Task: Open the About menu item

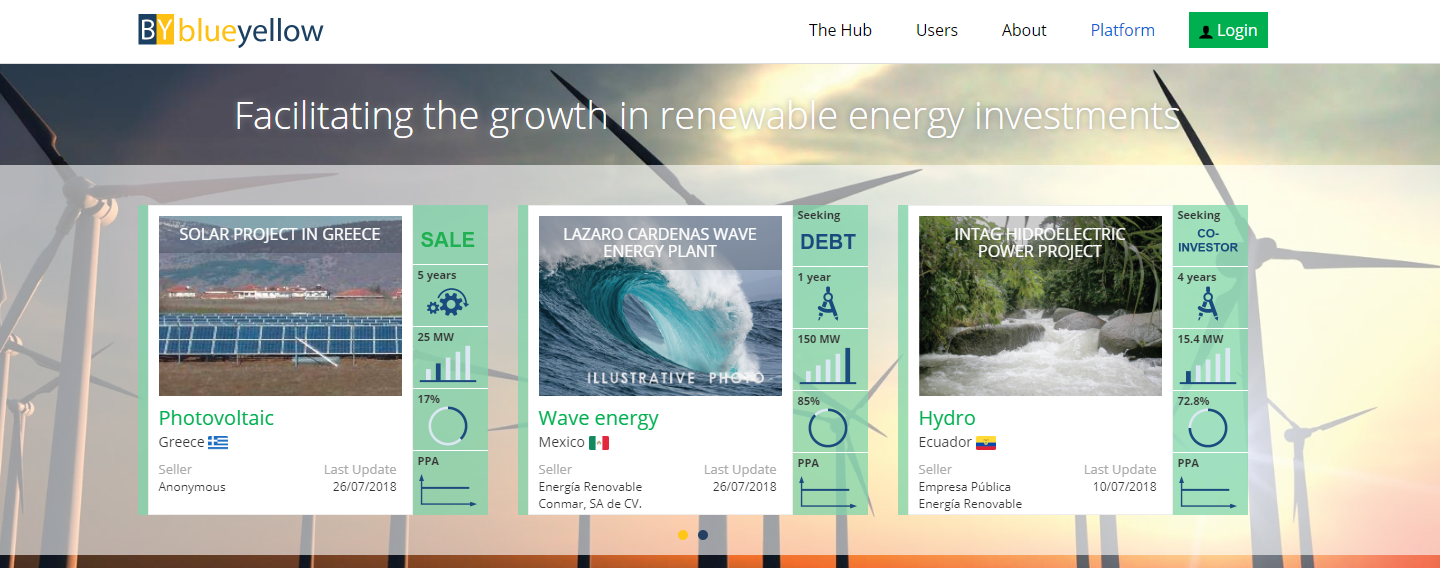Action: click(1024, 30)
